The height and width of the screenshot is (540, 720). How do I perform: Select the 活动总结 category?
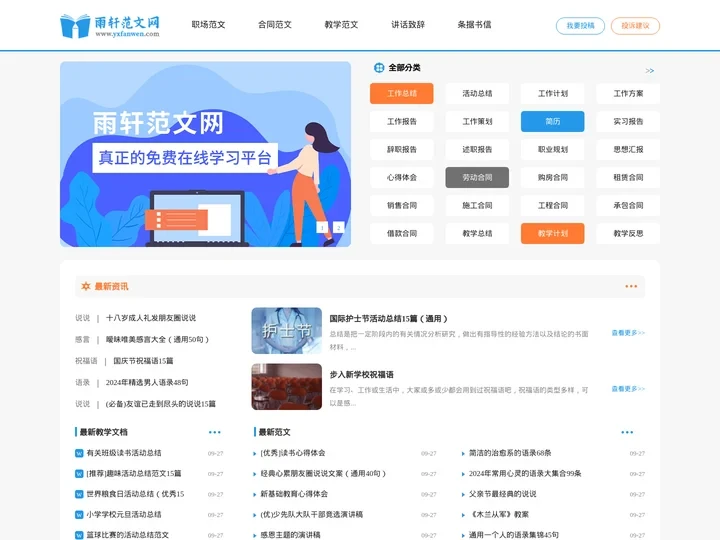477,94
